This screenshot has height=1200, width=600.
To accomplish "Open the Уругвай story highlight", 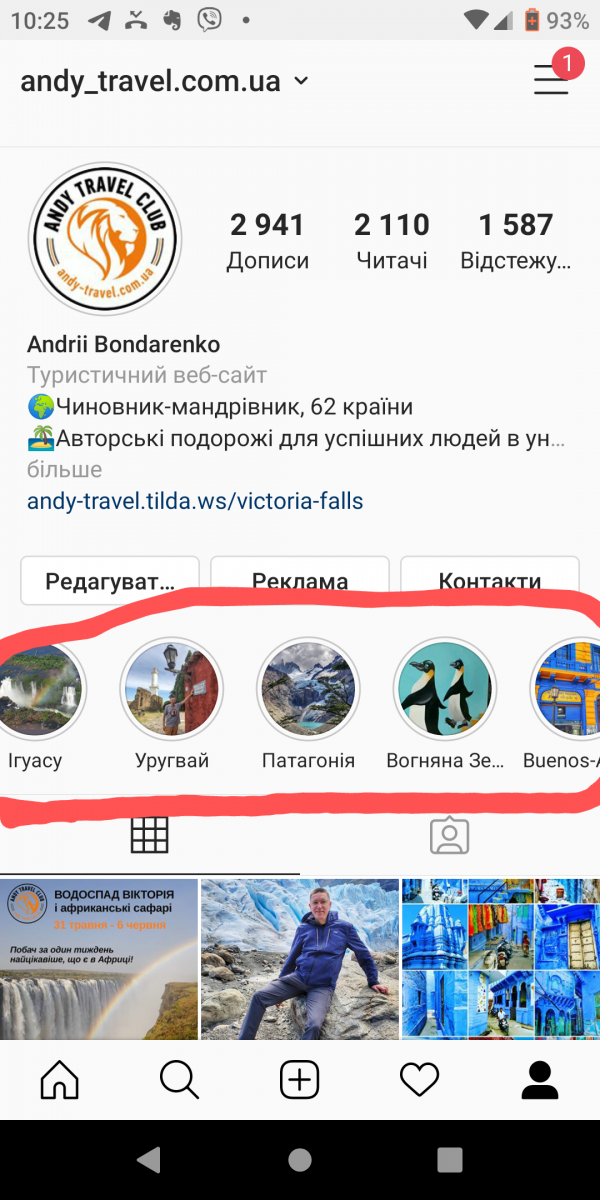I will (172, 705).
